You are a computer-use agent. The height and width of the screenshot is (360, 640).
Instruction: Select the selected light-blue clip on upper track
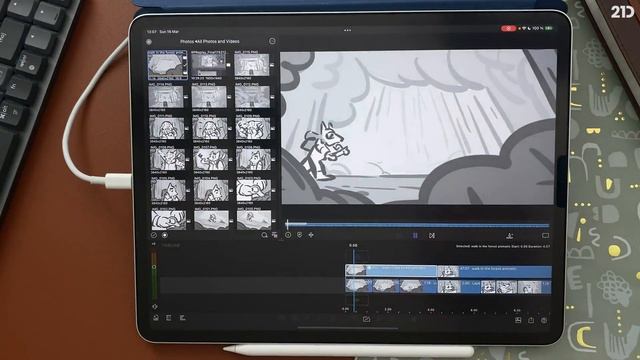coord(391,271)
